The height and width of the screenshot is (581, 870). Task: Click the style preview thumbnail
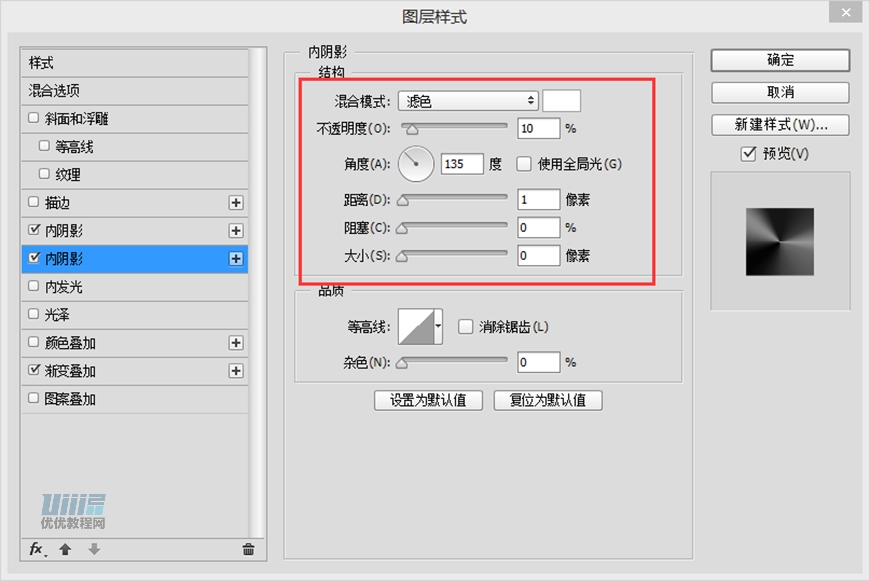pyautogui.click(x=780, y=242)
